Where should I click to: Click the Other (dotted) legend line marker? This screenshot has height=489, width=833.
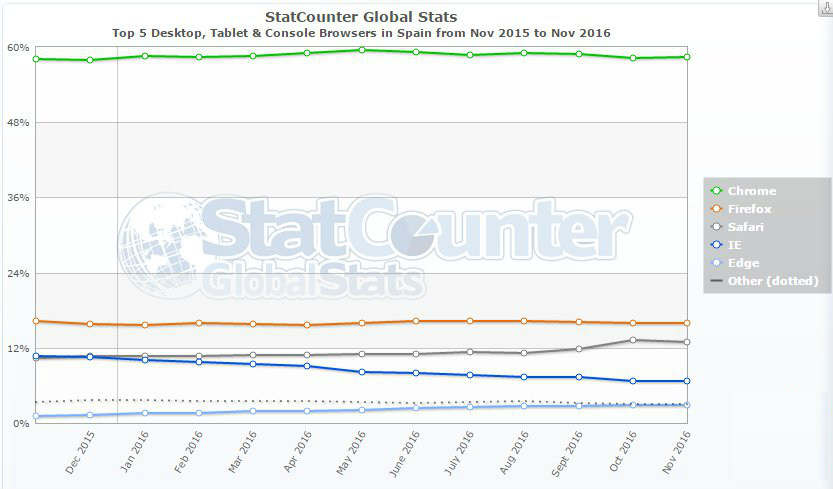pyautogui.click(x=716, y=281)
